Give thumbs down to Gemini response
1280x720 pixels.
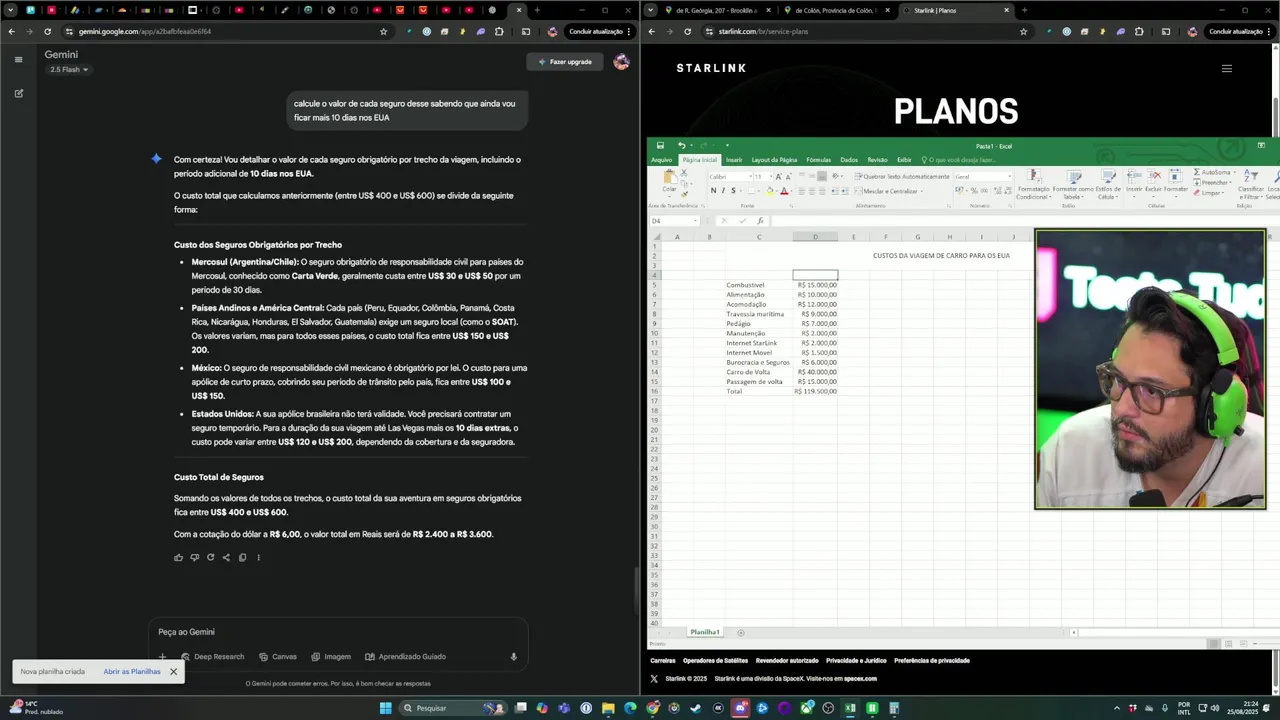click(x=195, y=557)
